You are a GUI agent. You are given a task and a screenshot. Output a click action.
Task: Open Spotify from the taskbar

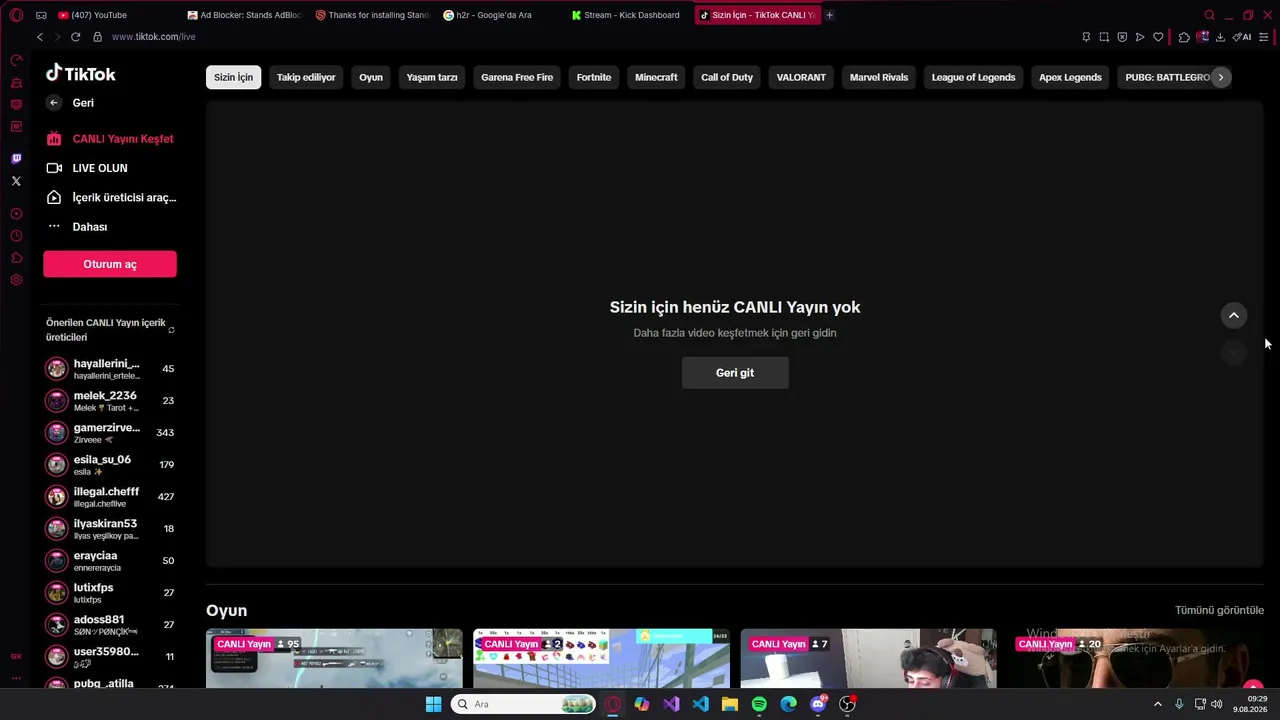pos(759,704)
